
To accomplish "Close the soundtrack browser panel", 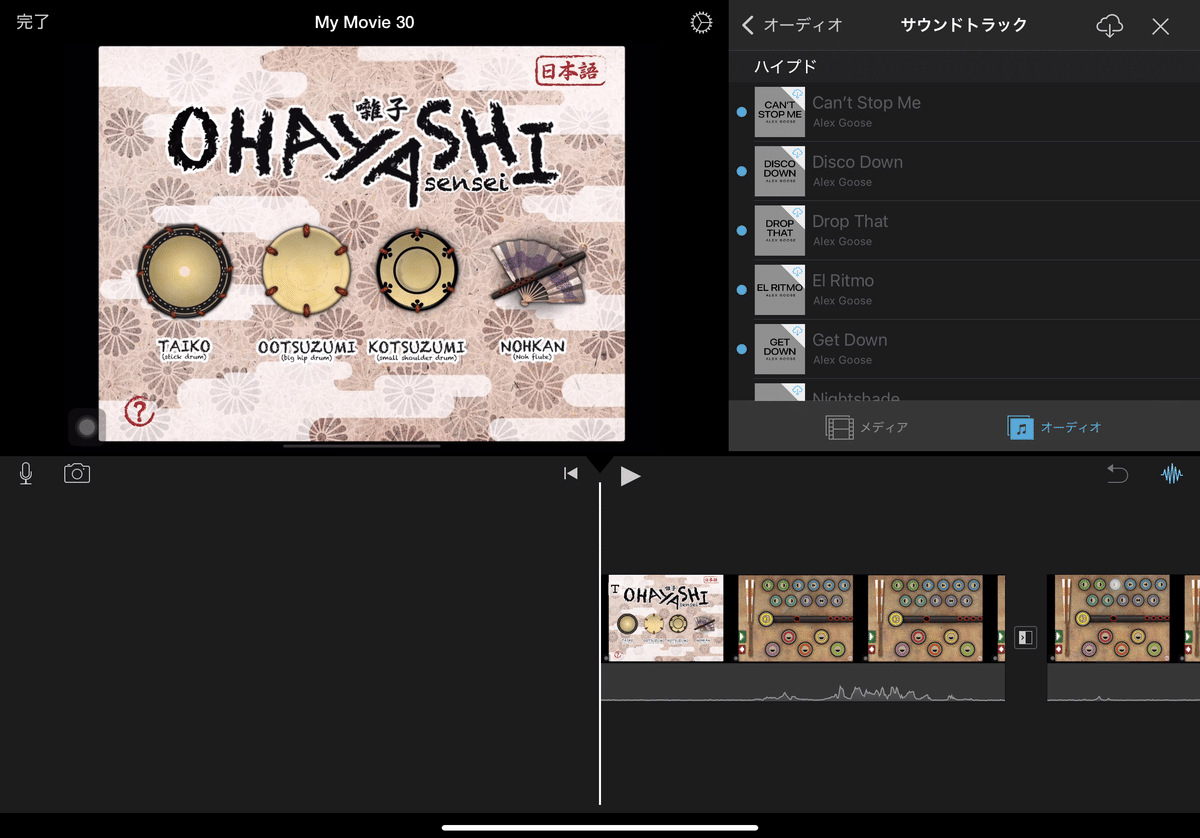I will click(x=1160, y=27).
